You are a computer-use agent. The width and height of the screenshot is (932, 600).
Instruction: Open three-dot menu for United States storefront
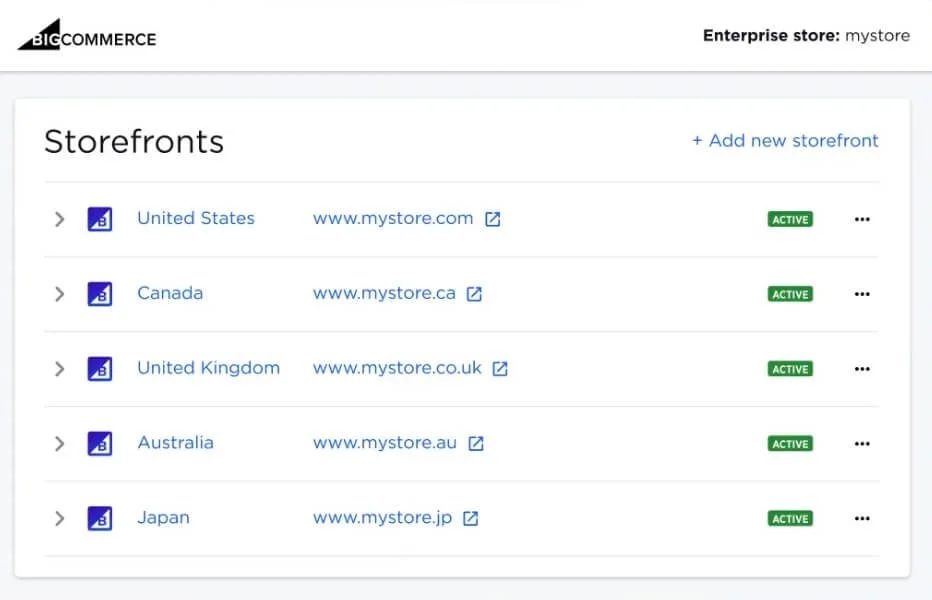(862, 219)
